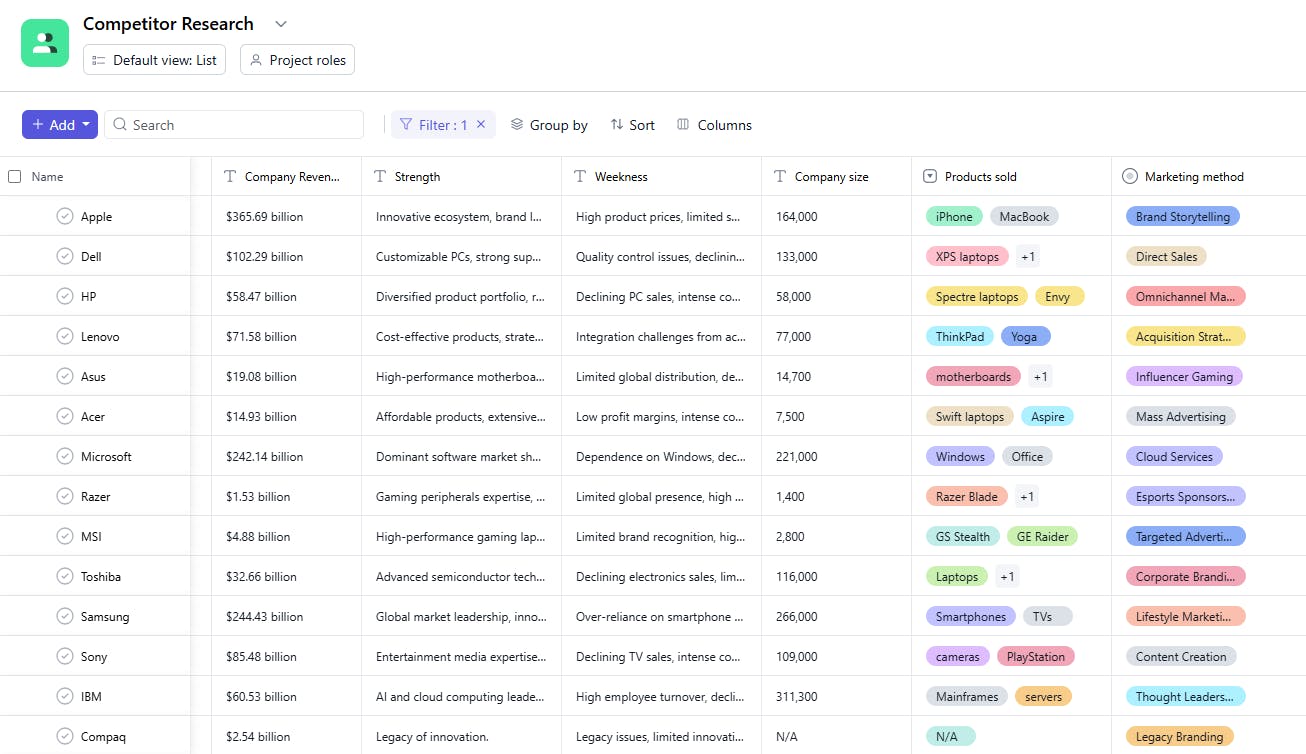Click the text-type icon on Company Revenue column
This screenshot has width=1306, height=754.
click(230, 177)
